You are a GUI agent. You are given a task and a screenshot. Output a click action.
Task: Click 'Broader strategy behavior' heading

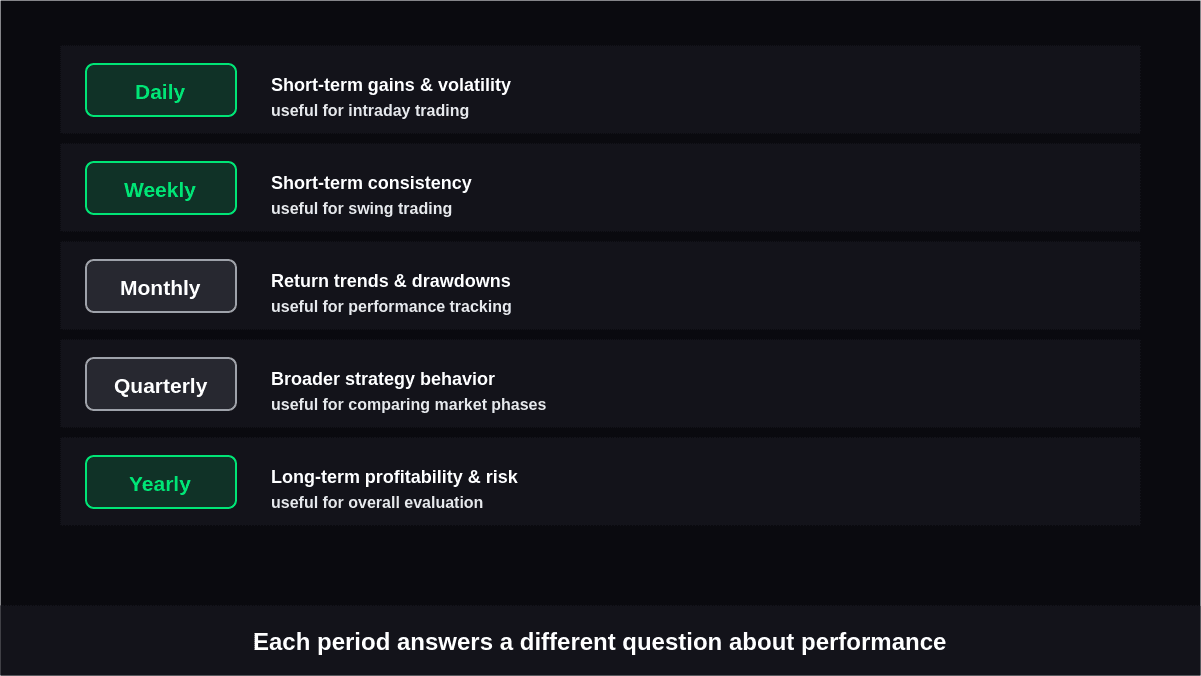[383, 379]
